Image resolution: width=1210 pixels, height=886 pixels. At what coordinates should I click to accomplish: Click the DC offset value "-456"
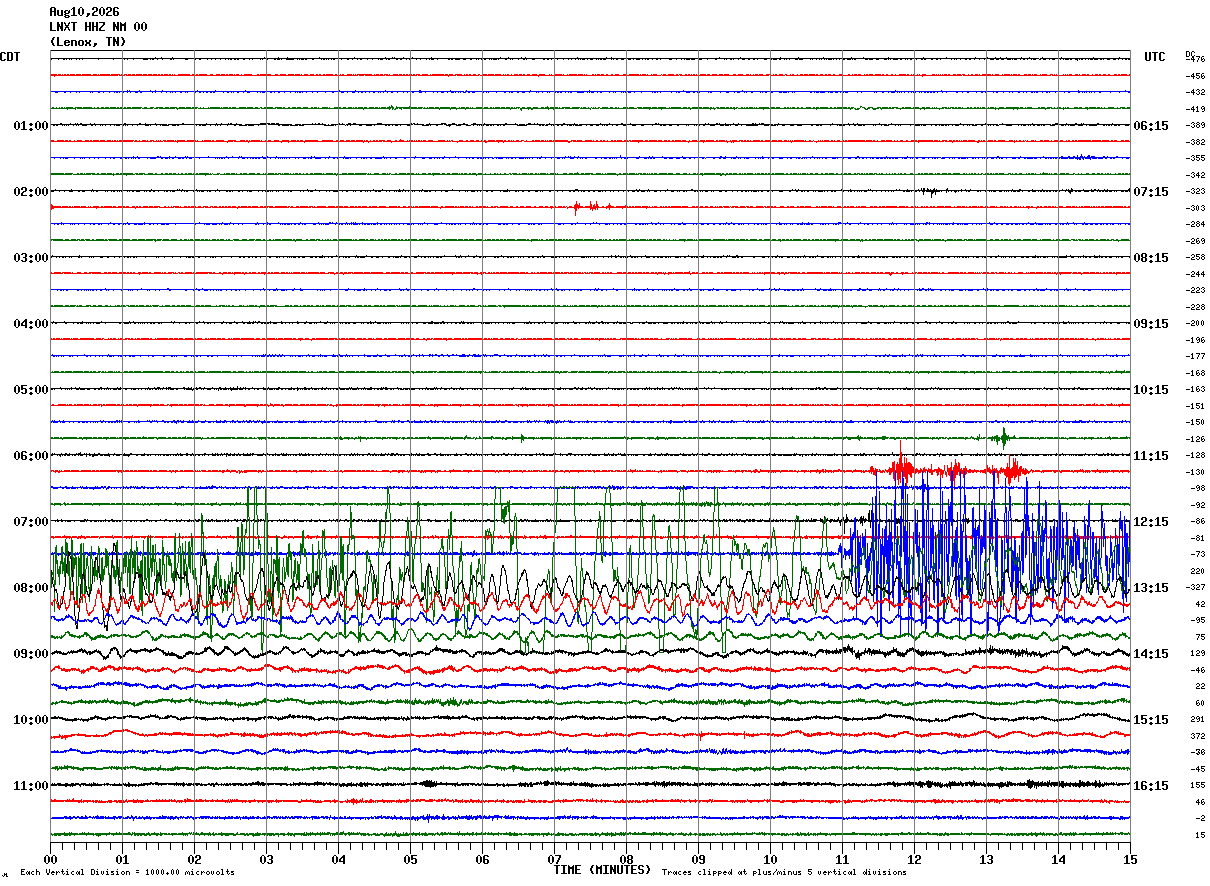coord(1195,76)
